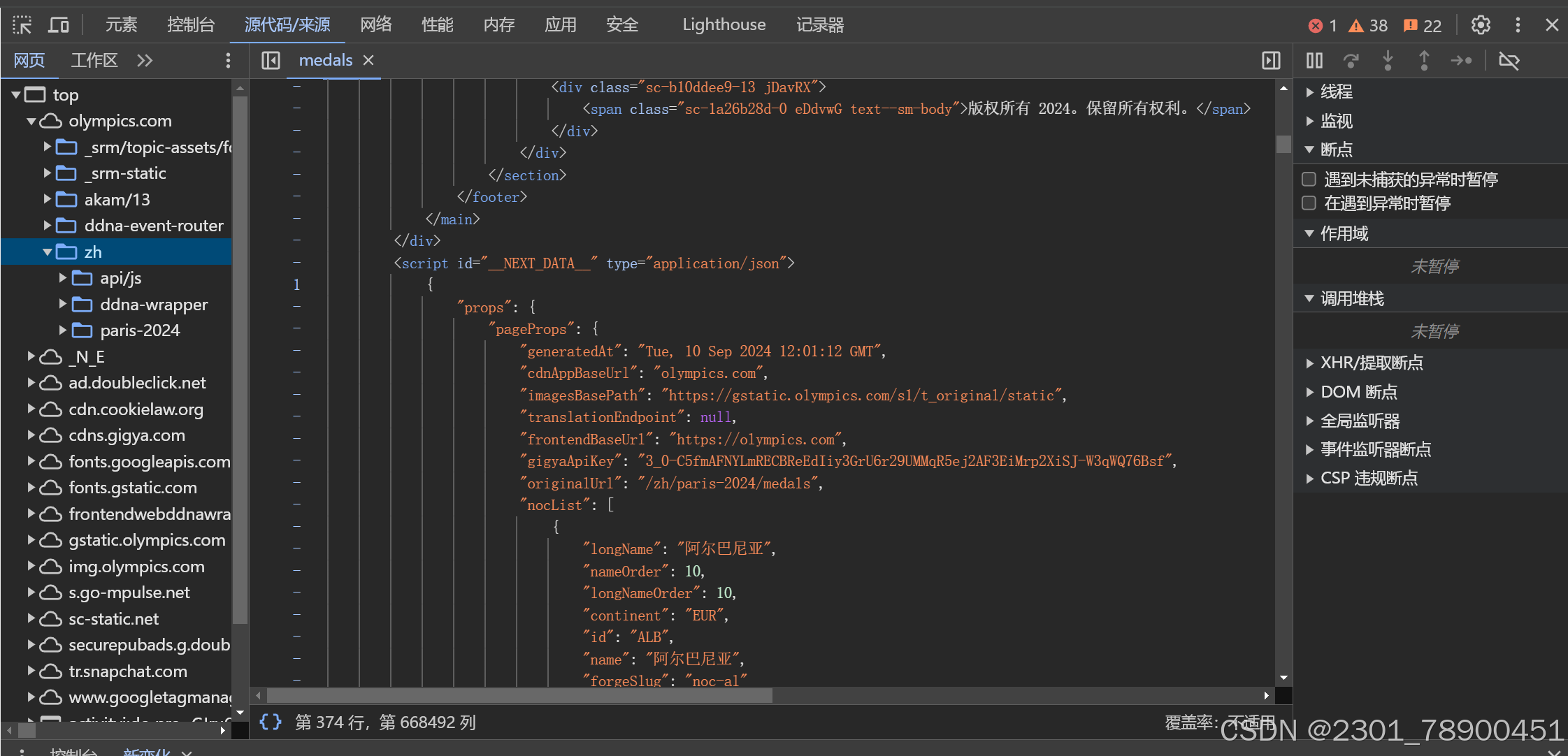Hide the navigator sidebar toggle icon
The image size is (1568, 756).
tap(271, 61)
